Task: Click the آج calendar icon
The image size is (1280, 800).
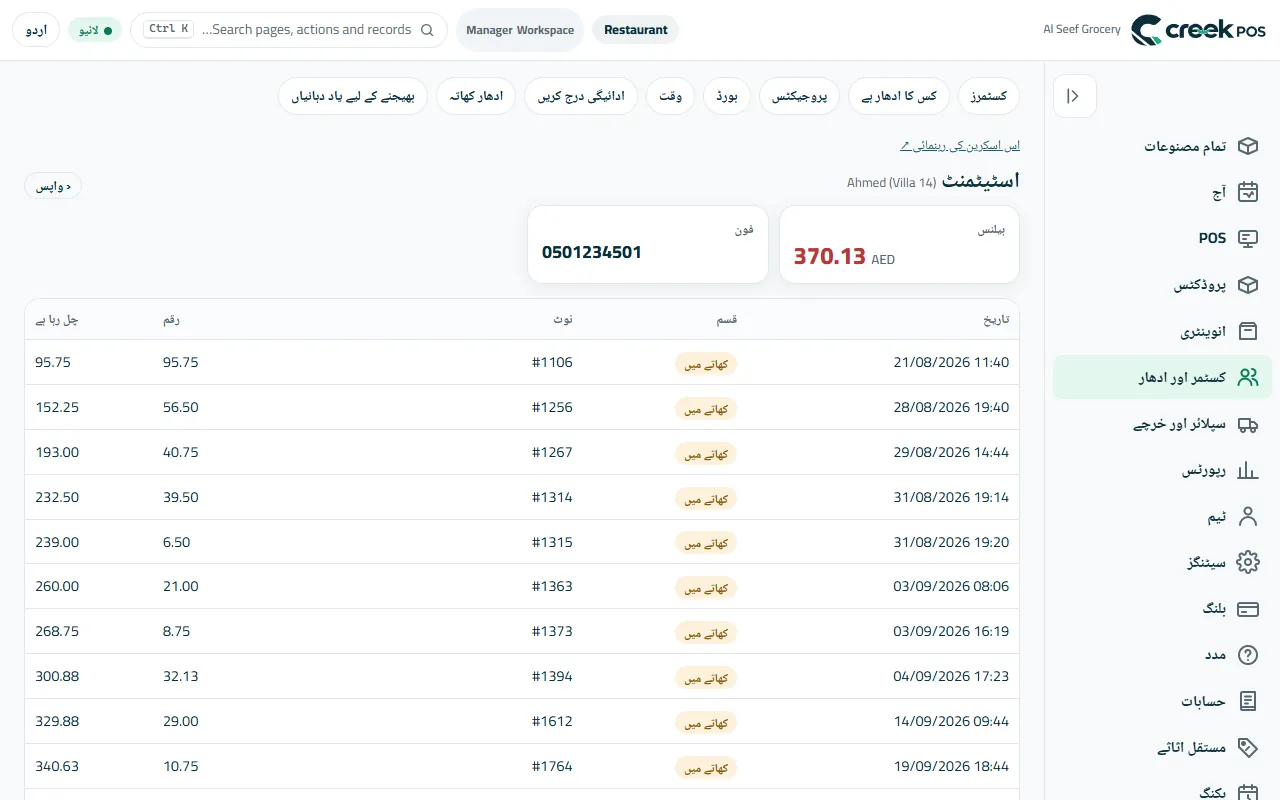Action: 1247,192
